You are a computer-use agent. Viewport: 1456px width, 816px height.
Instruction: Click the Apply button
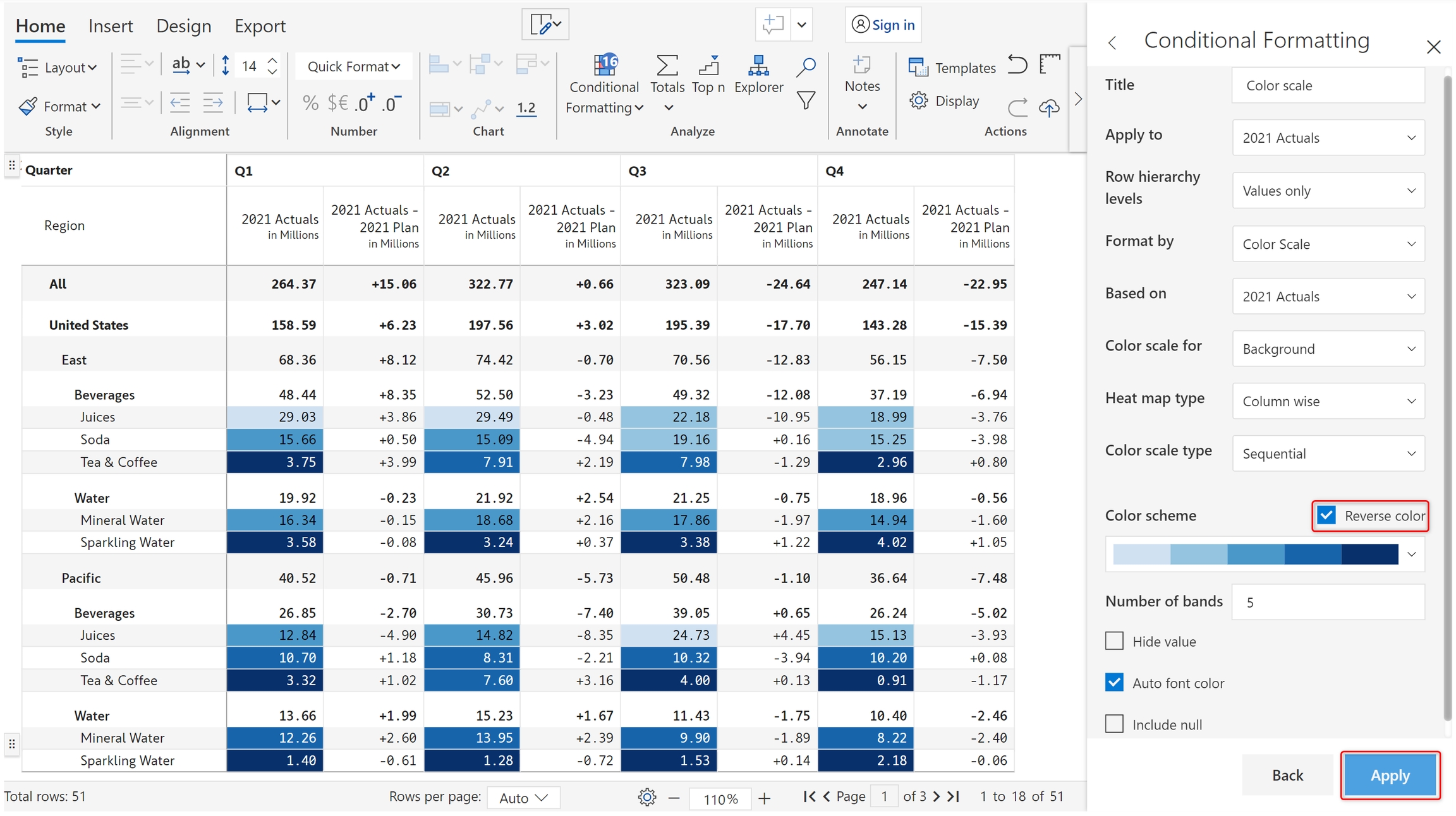pos(1390,775)
